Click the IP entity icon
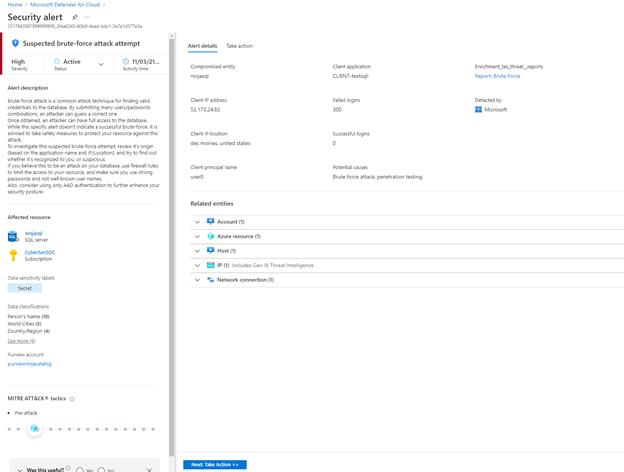This screenshot has width=624, height=472. click(211, 265)
